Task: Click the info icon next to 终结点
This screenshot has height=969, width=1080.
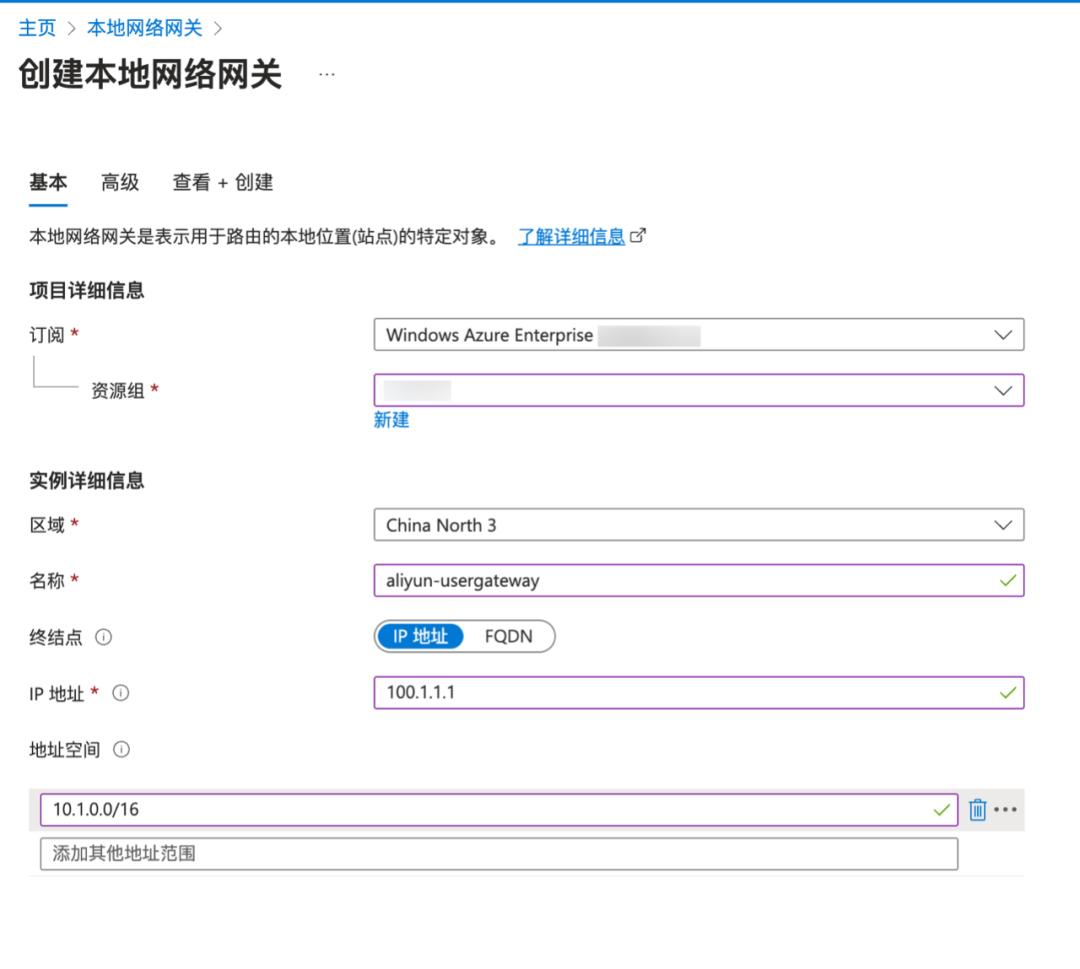Action: coord(105,637)
